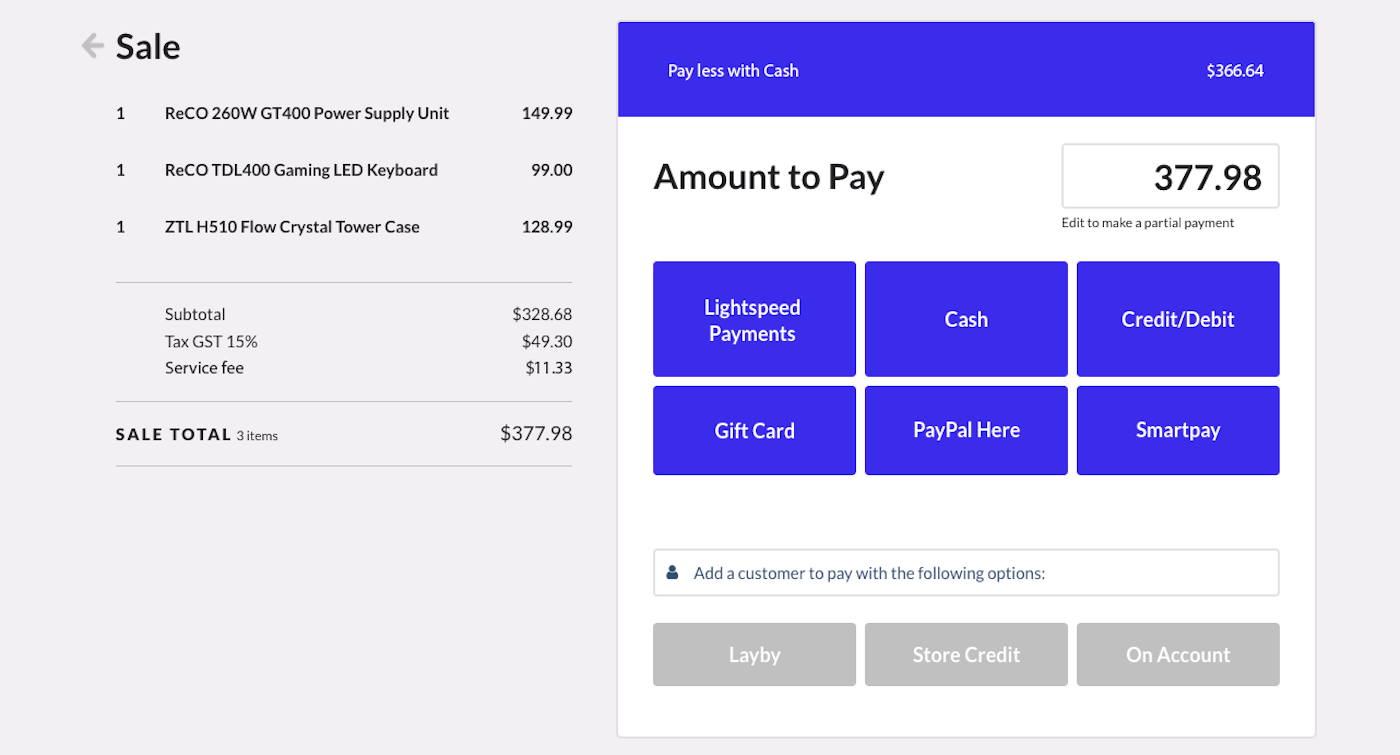This screenshot has height=755, width=1400.
Task: Click the $366.64 cash price
Action: [x=1235, y=71]
